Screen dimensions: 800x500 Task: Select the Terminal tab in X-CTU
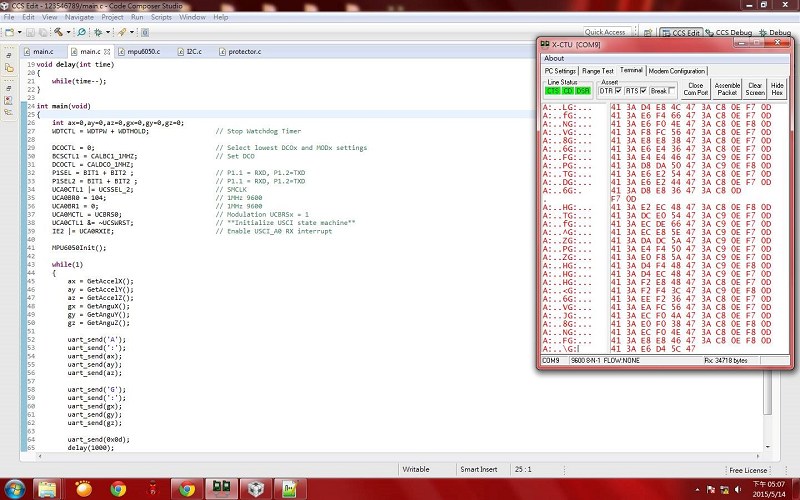pyautogui.click(x=631, y=70)
